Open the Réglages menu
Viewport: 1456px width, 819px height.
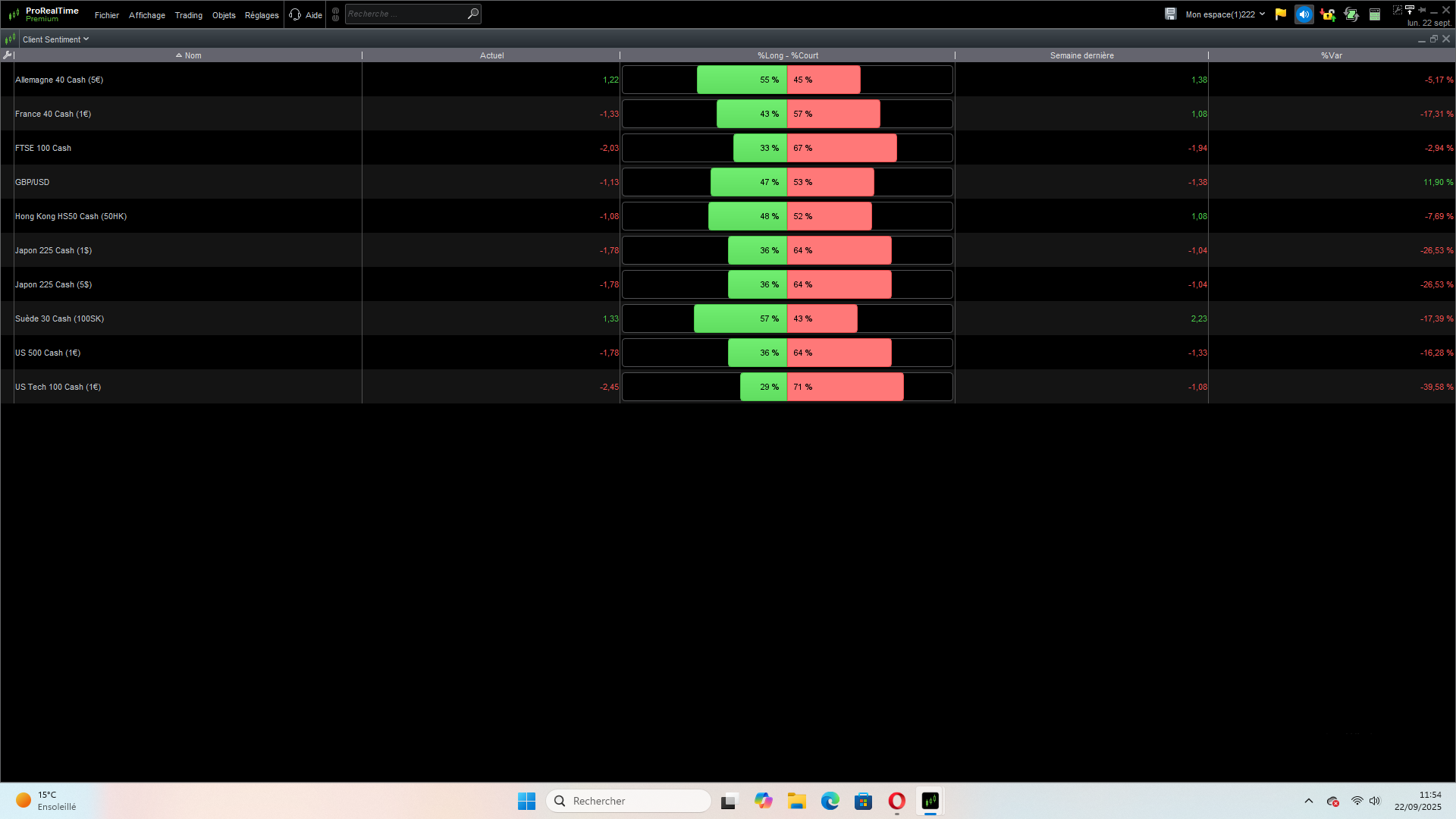tap(262, 14)
